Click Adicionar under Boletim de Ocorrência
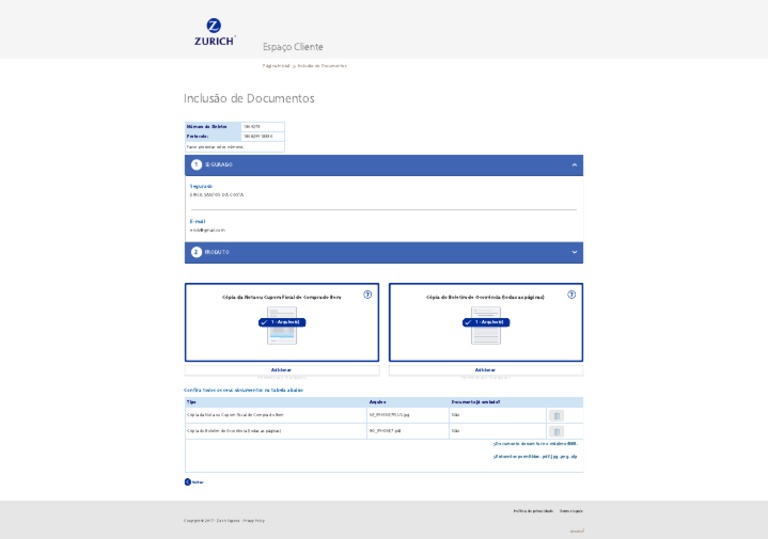The image size is (768, 539). click(x=485, y=370)
